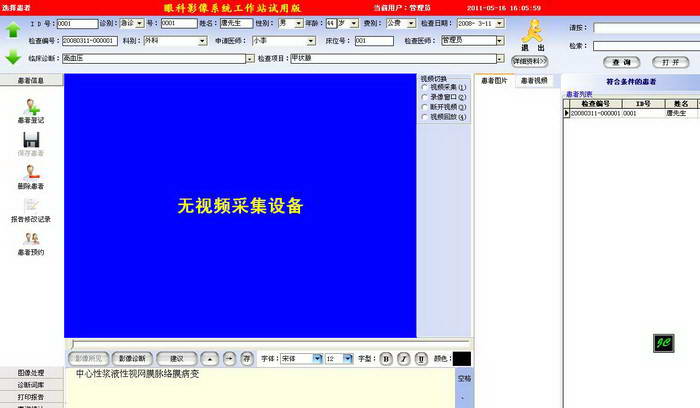Screen dimensions: 700x408
Task: Click the green JC logo icon
Action: click(663, 343)
